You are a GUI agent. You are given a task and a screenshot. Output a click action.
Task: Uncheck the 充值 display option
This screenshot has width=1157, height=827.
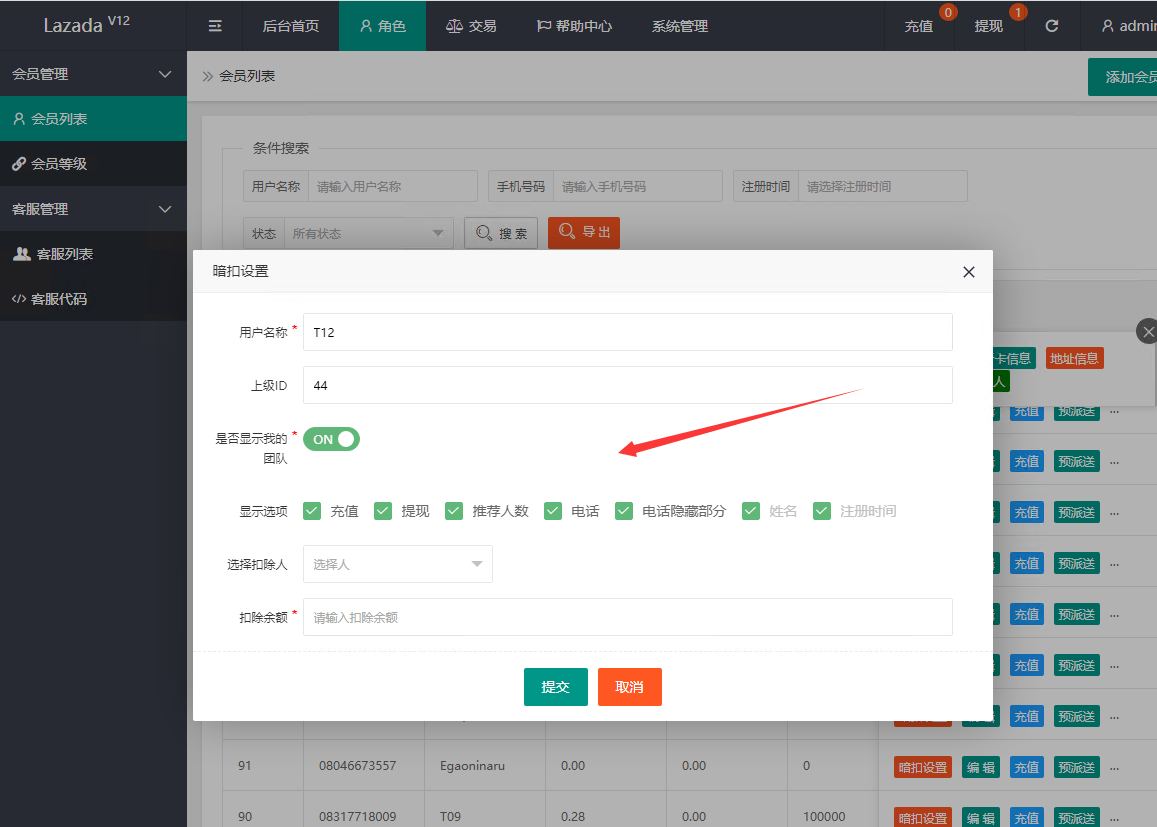pyautogui.click(x=312, y=511)
